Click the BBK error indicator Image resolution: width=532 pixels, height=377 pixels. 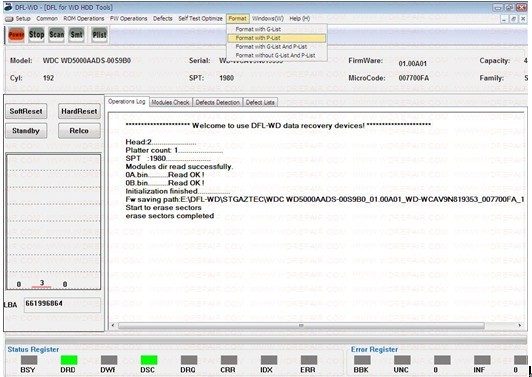(362, 360)
